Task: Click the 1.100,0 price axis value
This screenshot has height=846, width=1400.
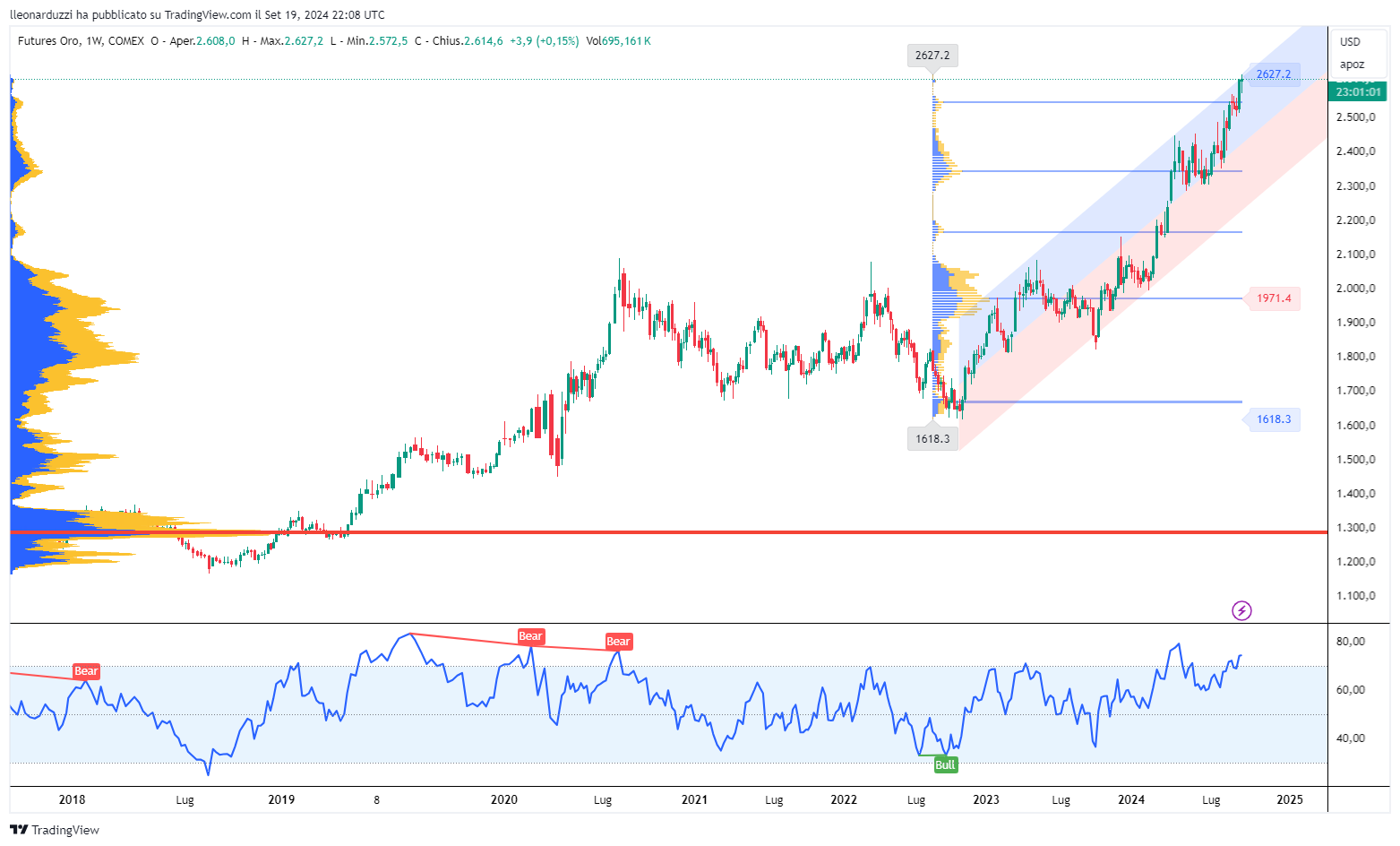Action: (x=1355, y=596)
